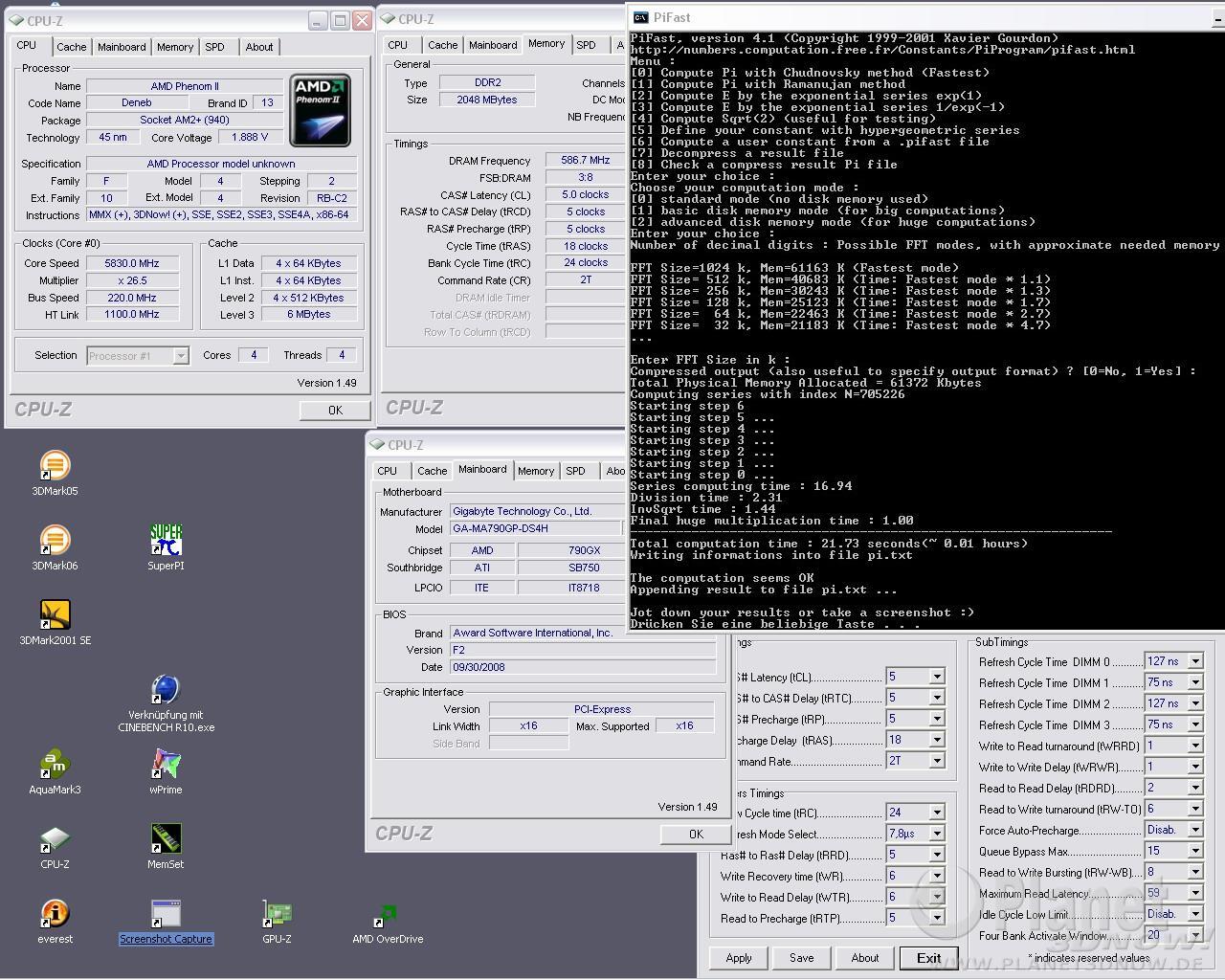Expand the Refresh Mode Select dropdown
1225x980 pixels.
point(937,835)
